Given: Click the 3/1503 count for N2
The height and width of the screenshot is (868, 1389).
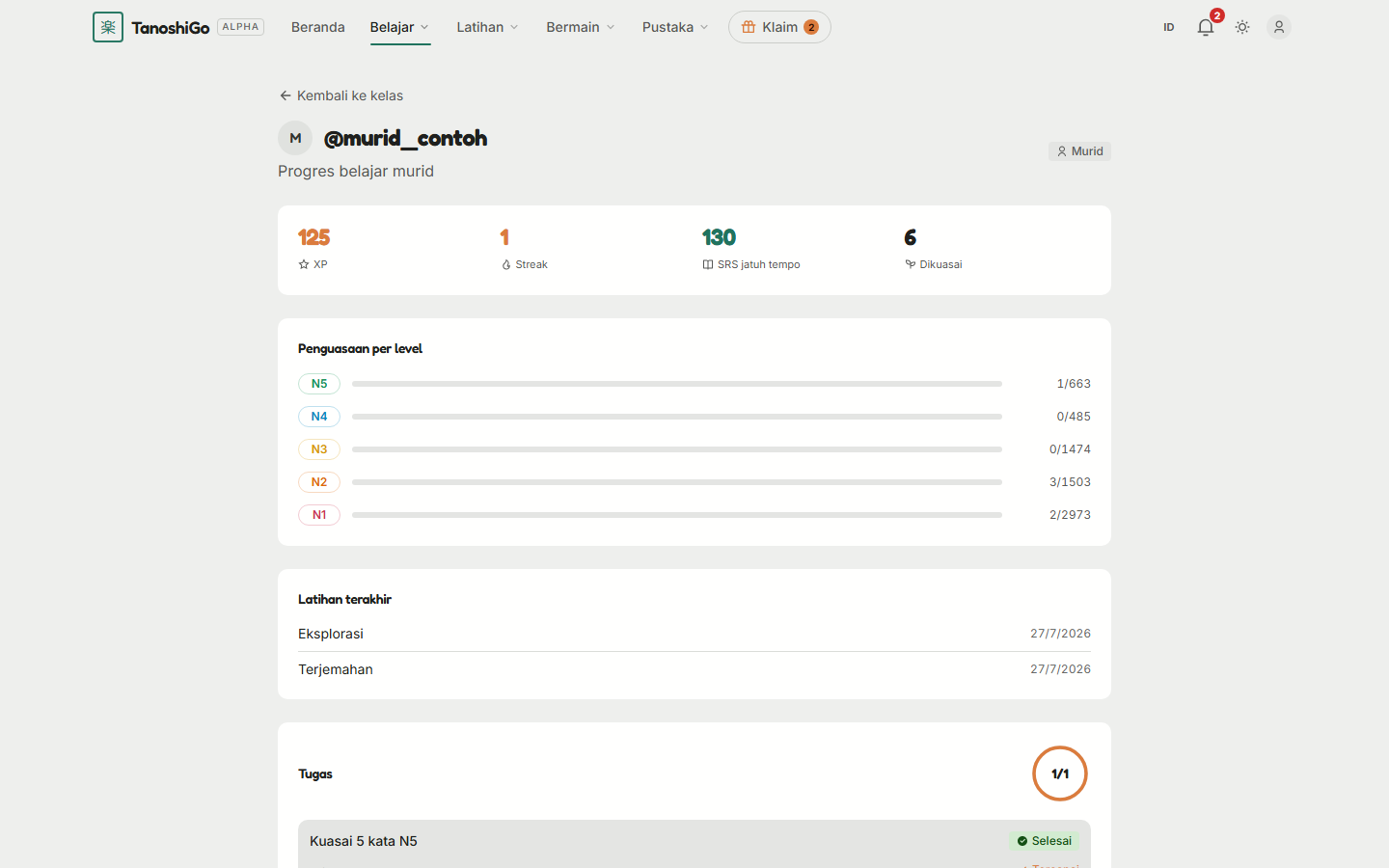Looking at the screenshot, I should click(x=1070, y=482).
